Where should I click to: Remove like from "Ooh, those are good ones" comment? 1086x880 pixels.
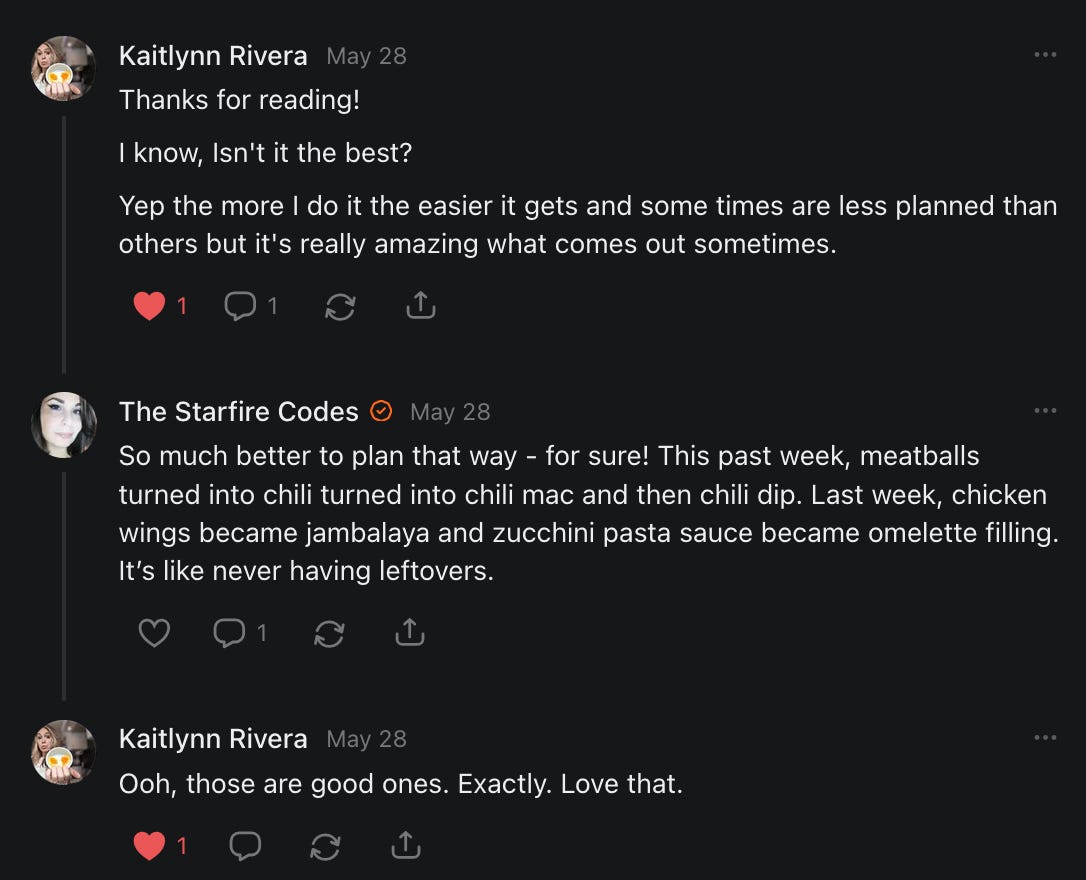click(149, 846)
